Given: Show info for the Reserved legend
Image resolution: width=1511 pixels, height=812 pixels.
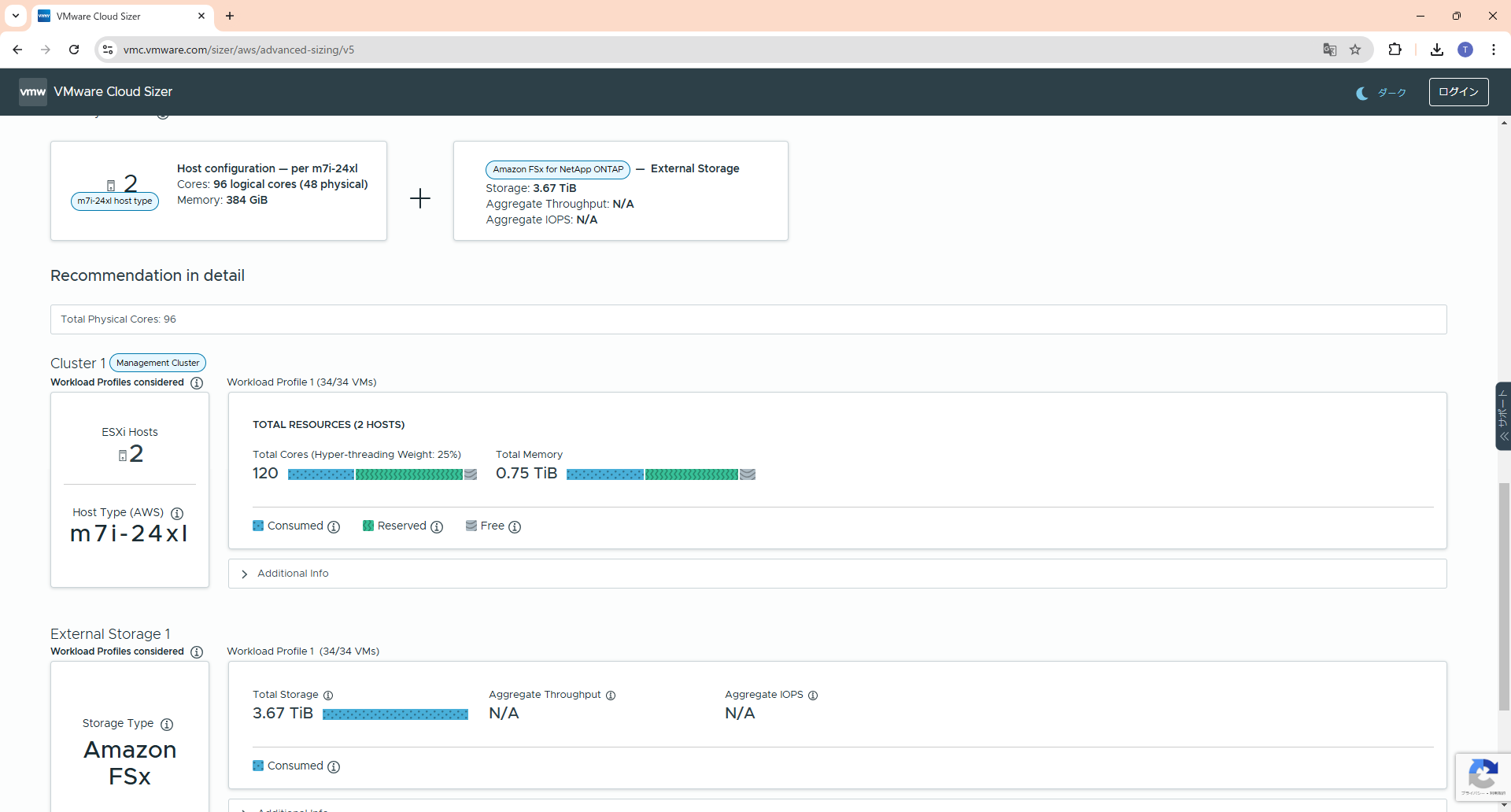Looking at the screenshot, I should [x=437, y=526].
